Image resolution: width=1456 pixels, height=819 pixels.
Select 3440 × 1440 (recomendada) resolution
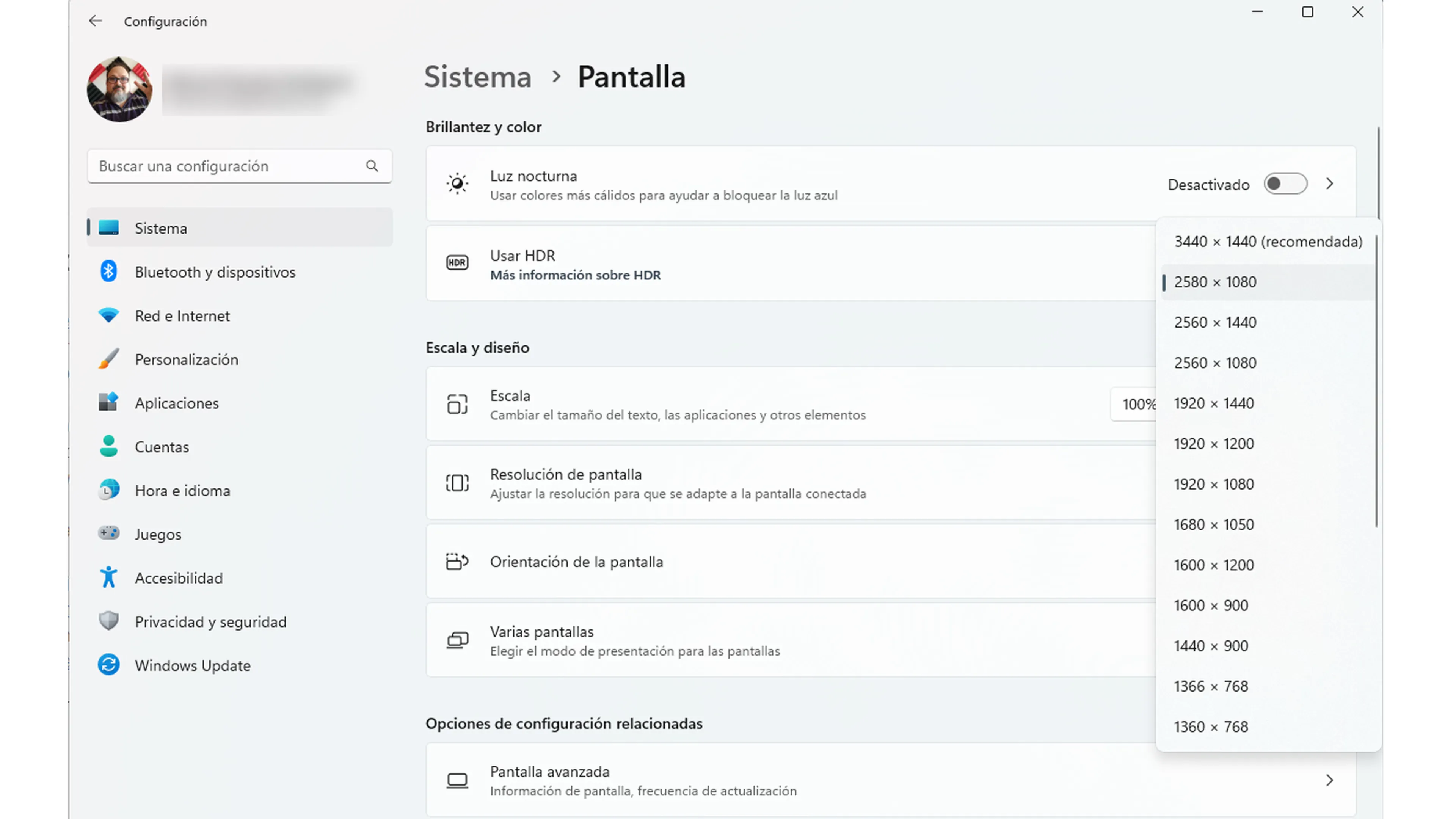click(1268, 242)
